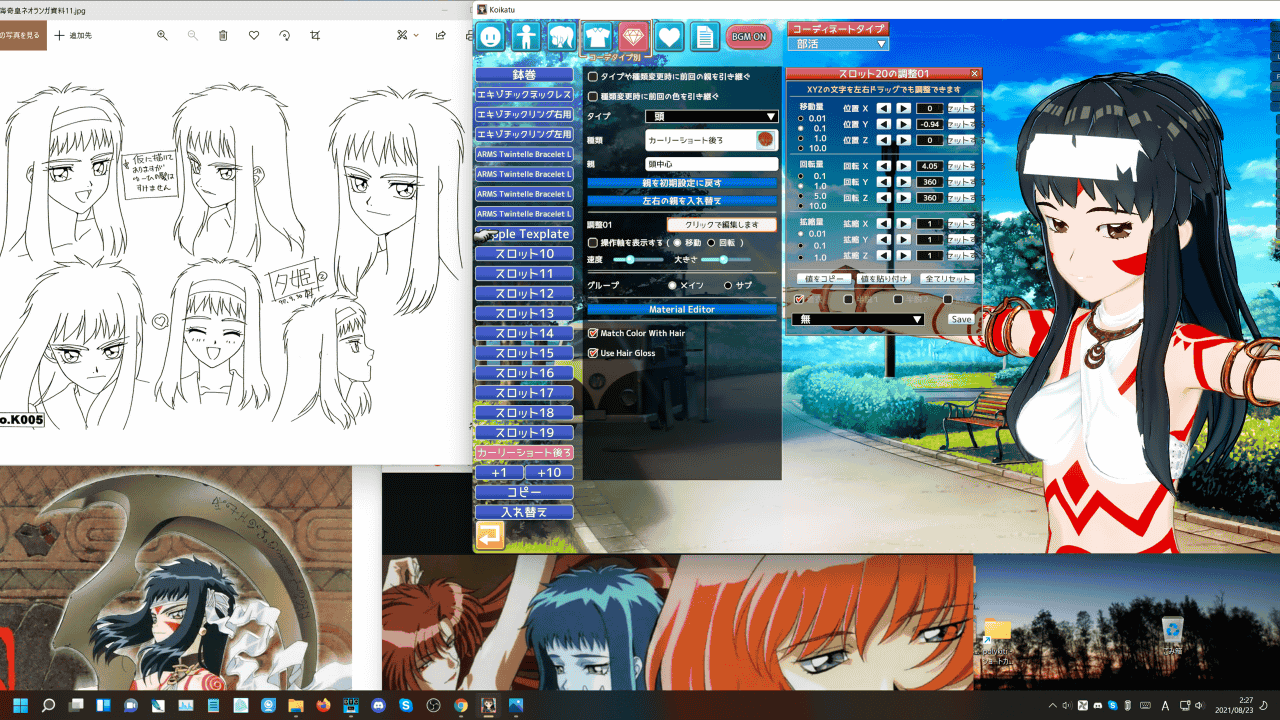Click the 速度 speed slider handle
This screenshot has width=1280, height=720.
[x=630, y=260]
